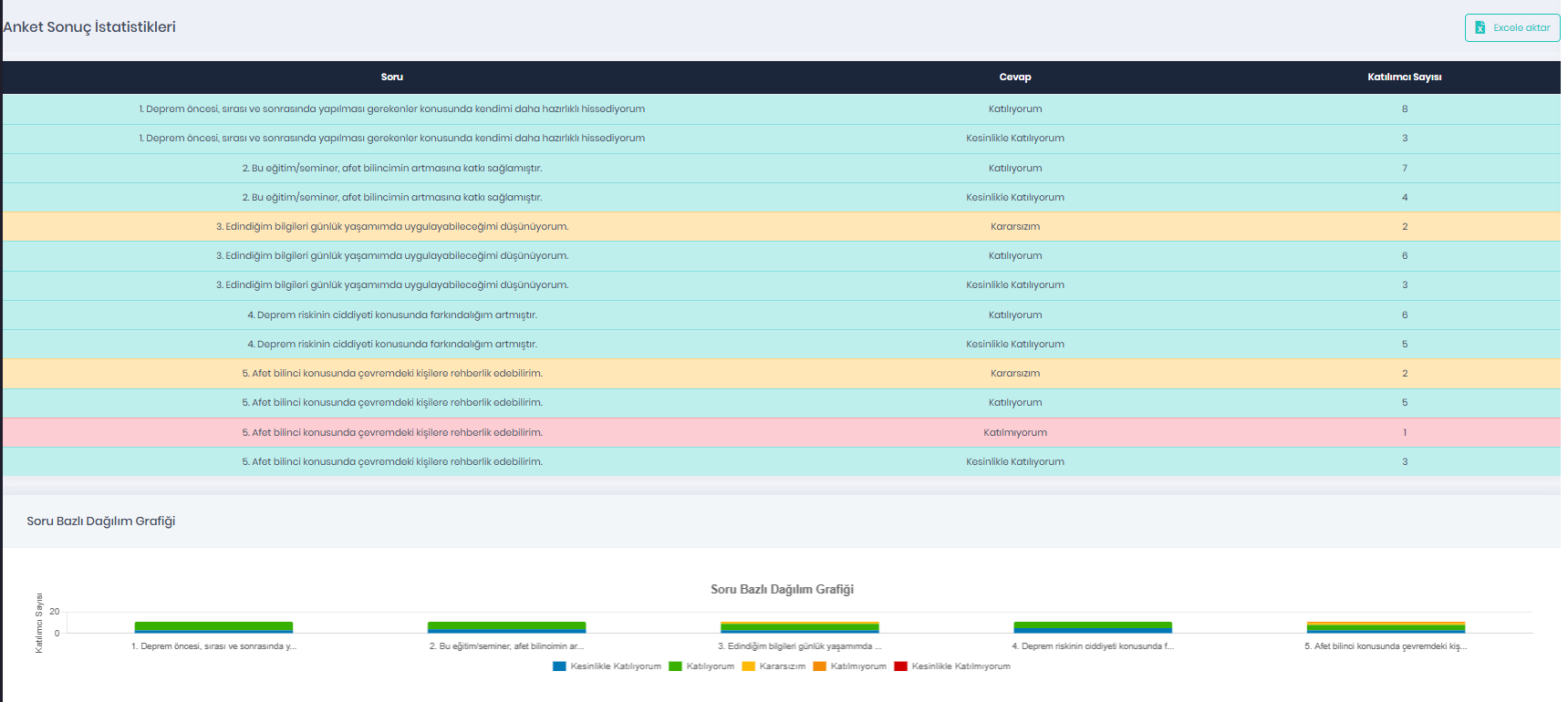Toggle red Kesinlikle Katılmıyorum legend entry

[x=900, y=666]
